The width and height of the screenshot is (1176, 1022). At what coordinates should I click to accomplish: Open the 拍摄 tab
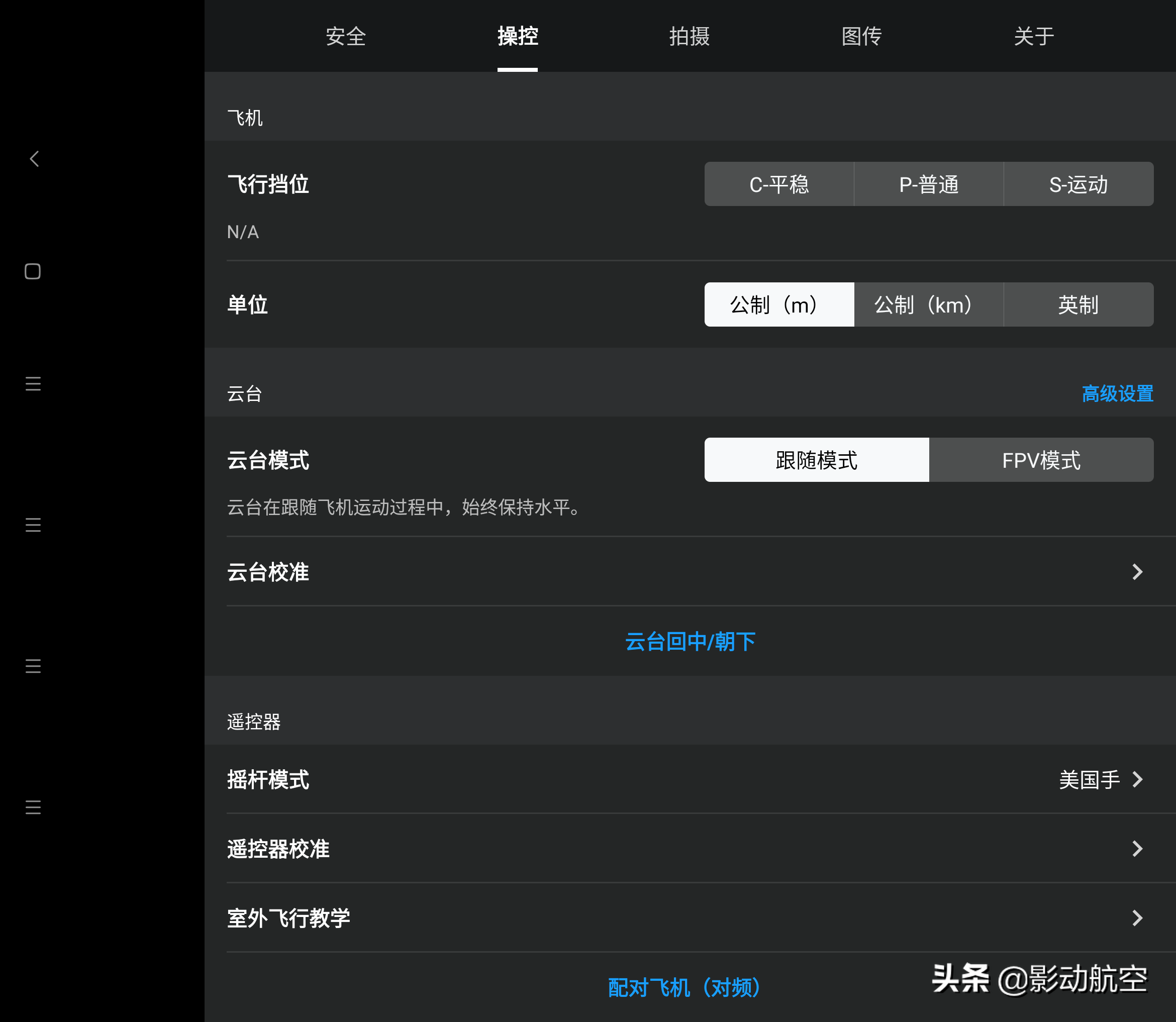[690, 36]
